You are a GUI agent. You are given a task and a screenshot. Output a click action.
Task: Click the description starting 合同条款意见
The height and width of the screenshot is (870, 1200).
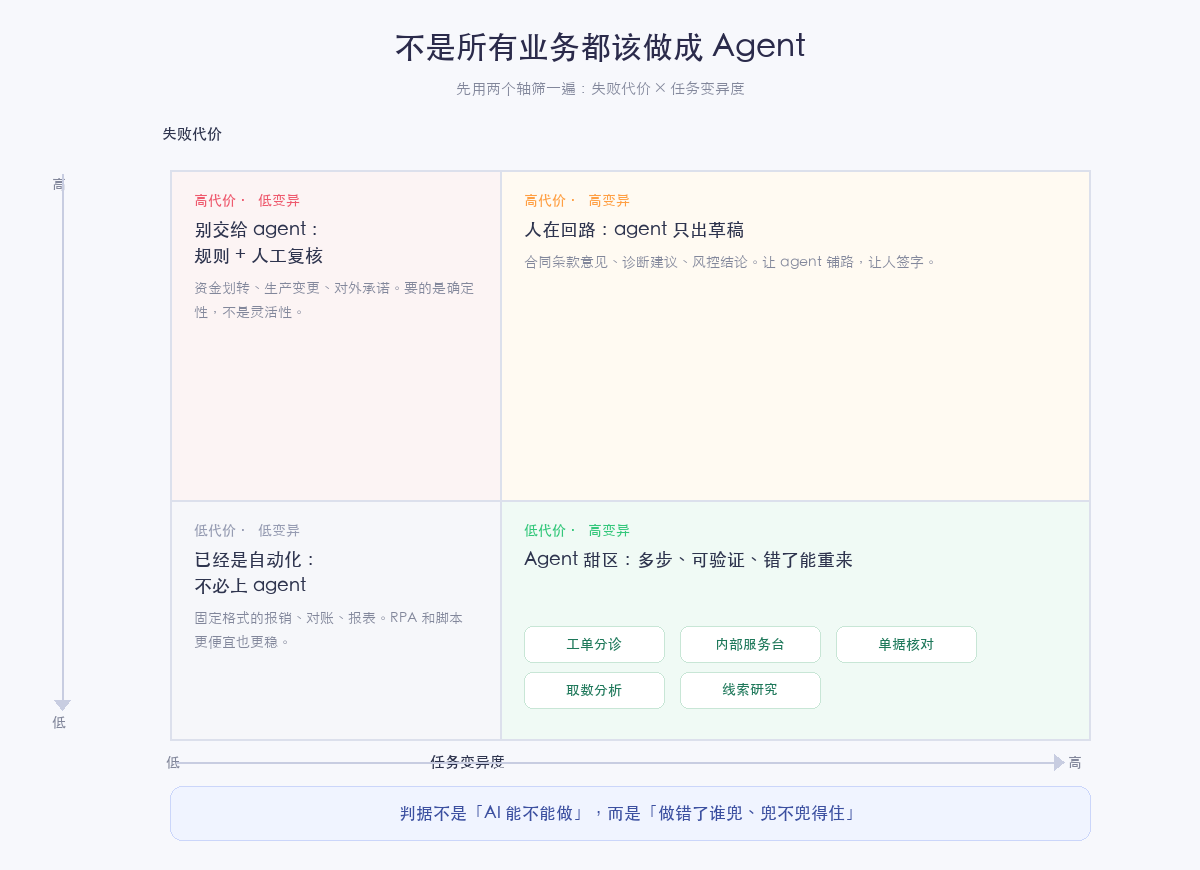pyautogui.click(x=730, y=262)
